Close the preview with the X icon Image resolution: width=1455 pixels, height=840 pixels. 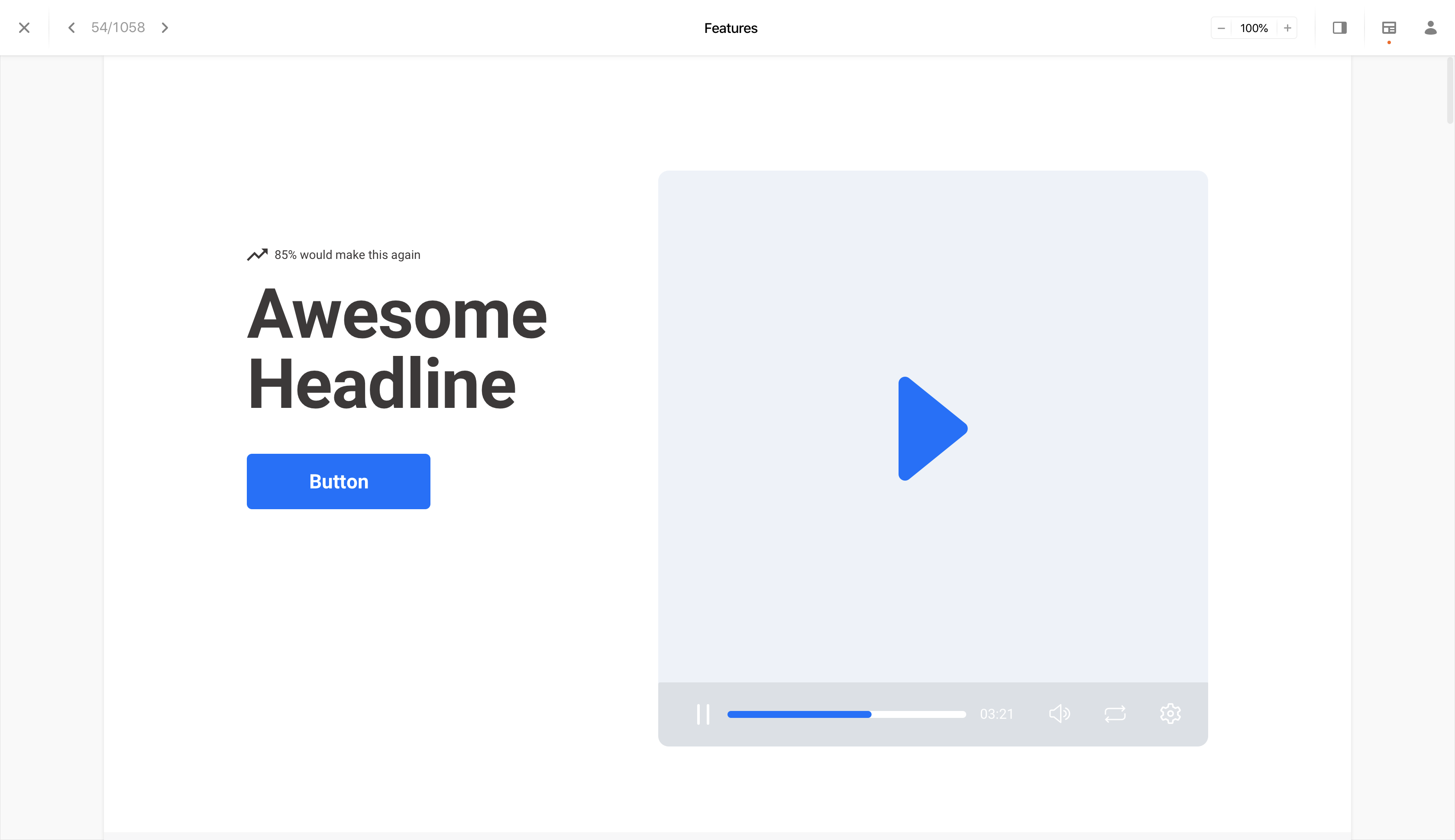24,28
